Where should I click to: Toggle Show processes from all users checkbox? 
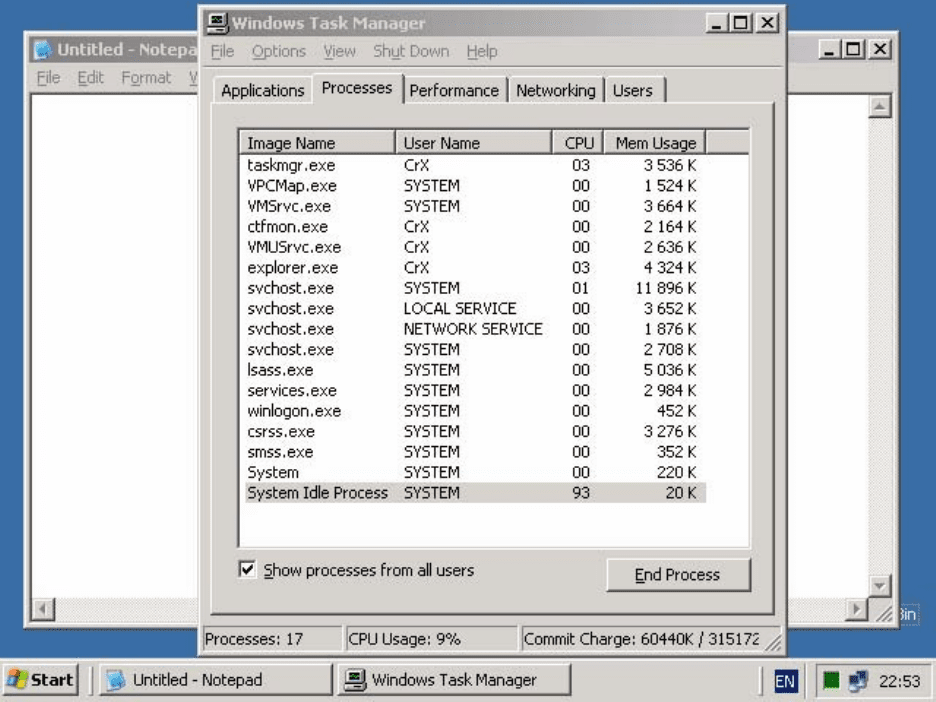[247, 569]
